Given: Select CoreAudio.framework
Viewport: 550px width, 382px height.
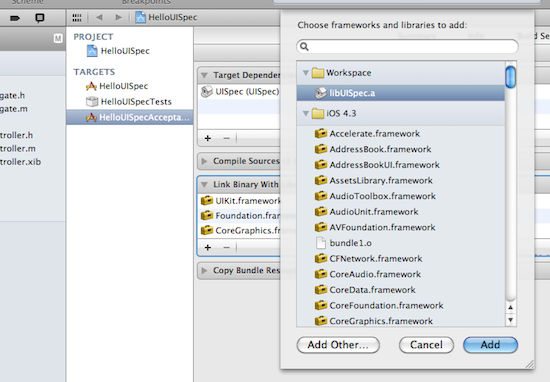Looking at the screenshot, I should [401, 274].
